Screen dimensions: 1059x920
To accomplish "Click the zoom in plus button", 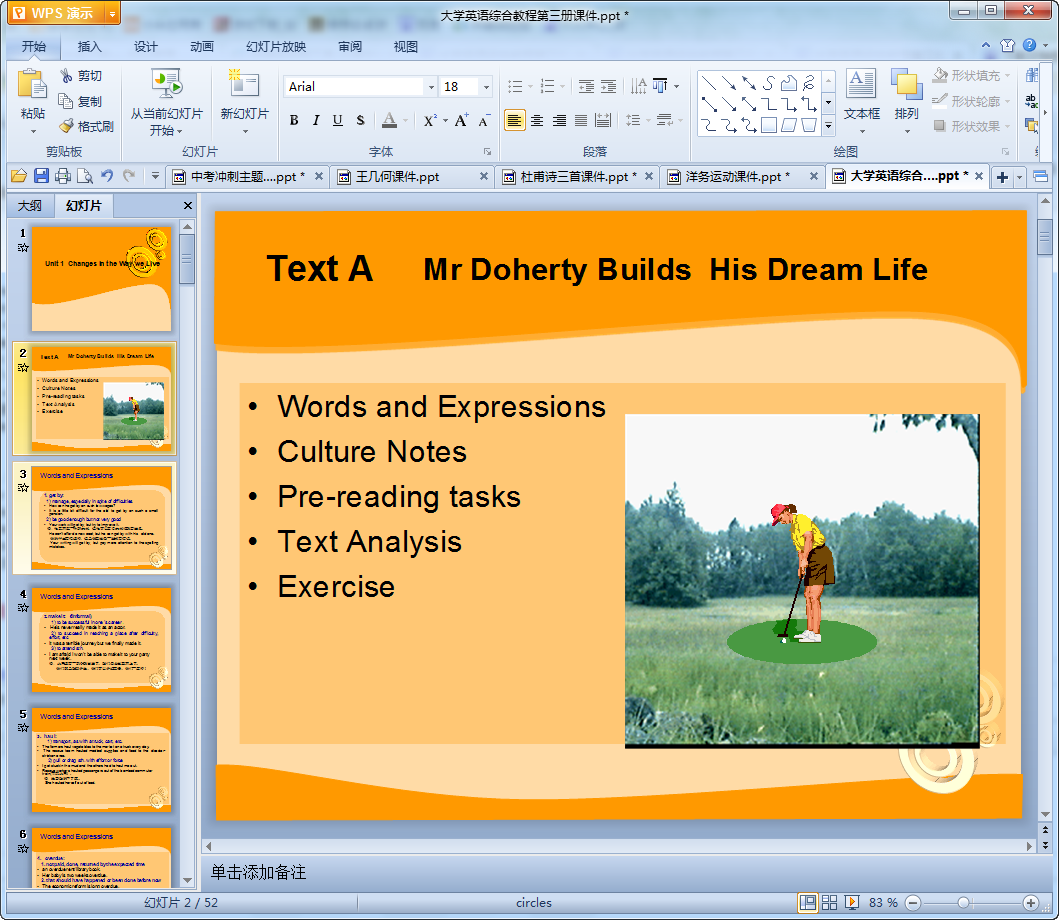I will pos(1031,902).
